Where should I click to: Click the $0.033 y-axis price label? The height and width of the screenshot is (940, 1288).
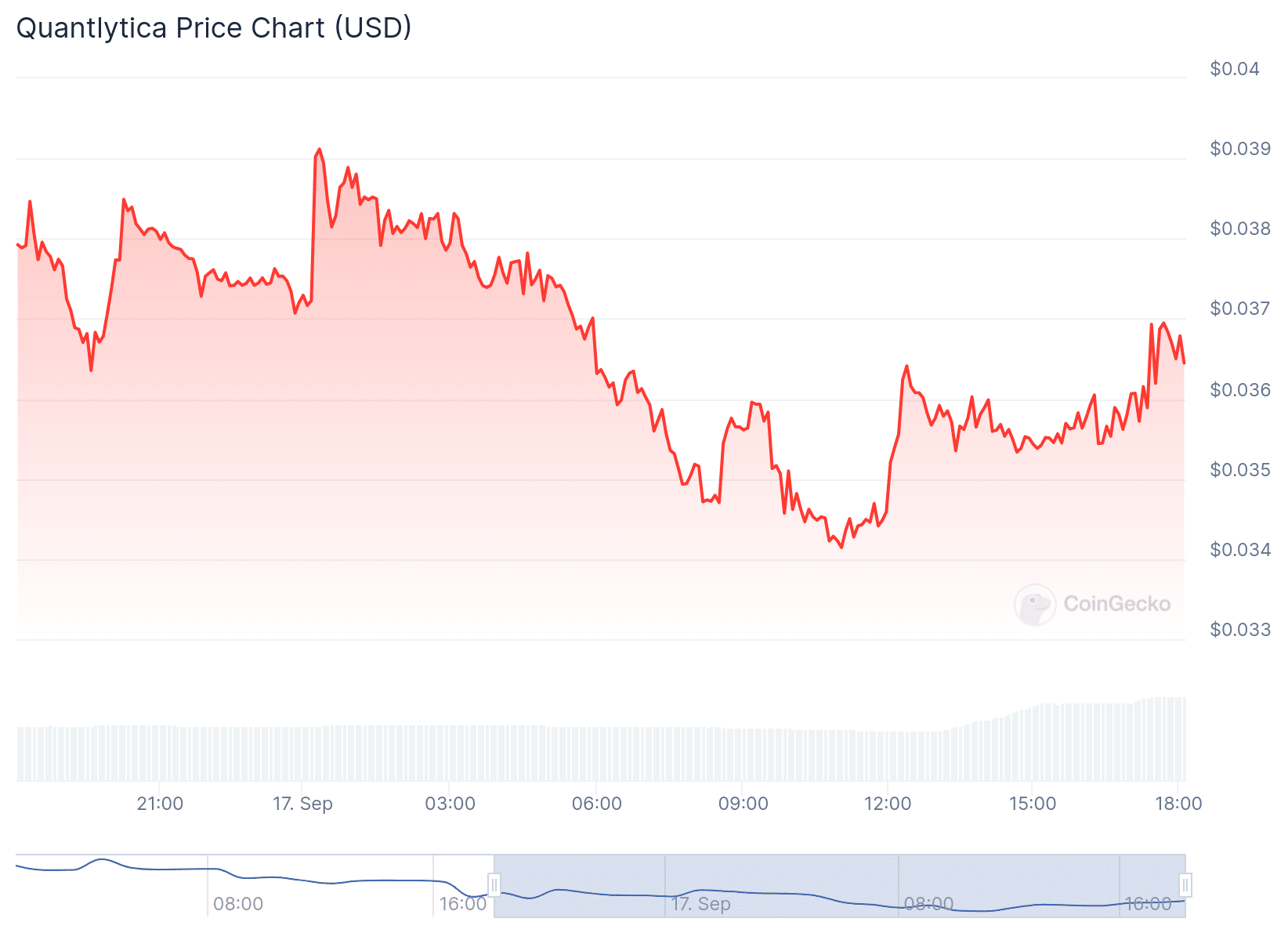[x=1239, y=630]
